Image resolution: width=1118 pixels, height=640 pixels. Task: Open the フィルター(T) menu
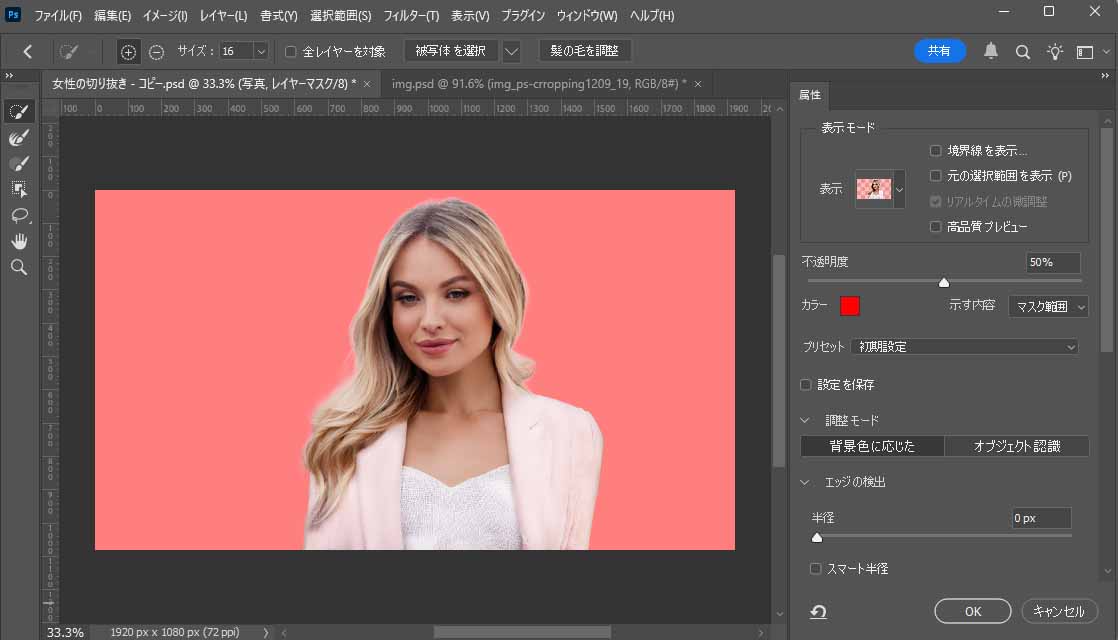coord(411,16)
